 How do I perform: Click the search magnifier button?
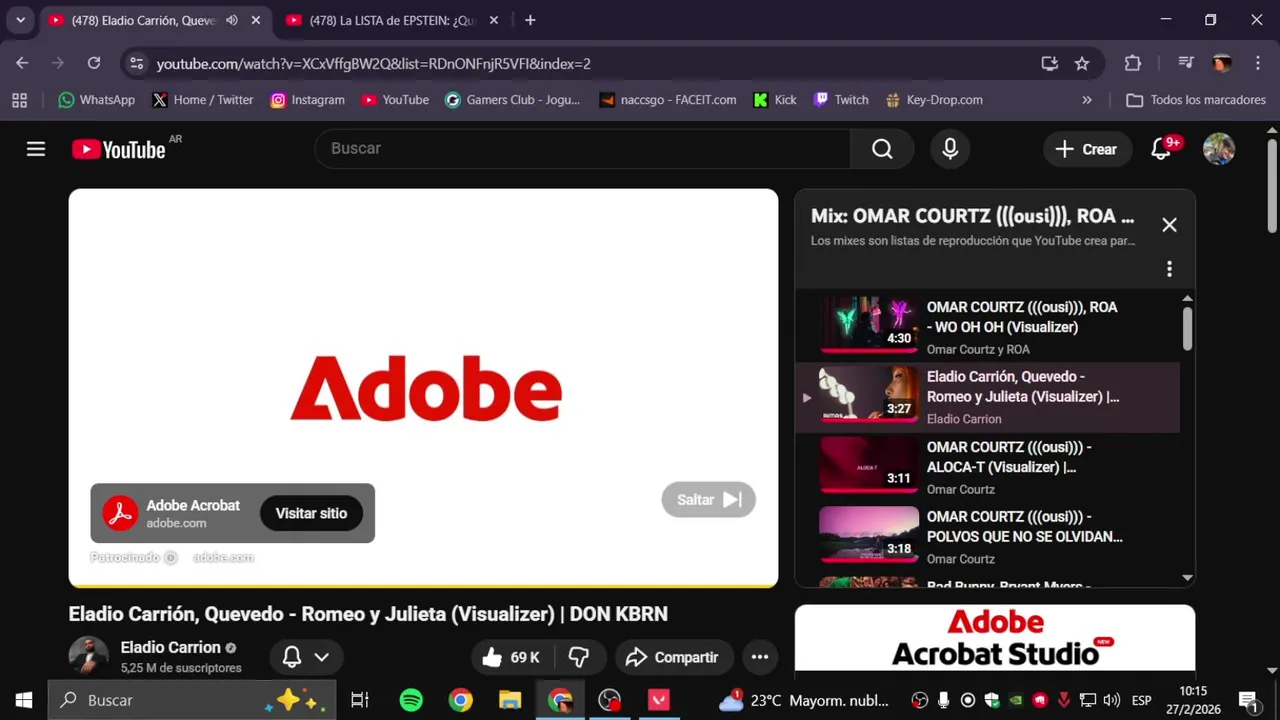click(x=882, y=149)
